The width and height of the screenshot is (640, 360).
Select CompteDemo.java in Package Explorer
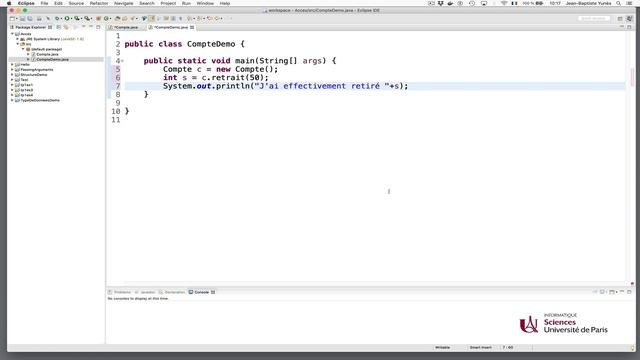52,59
